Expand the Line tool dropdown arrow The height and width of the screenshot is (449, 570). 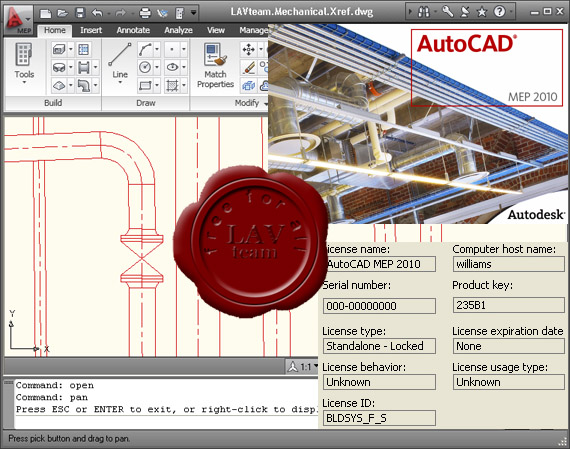[x=120, y=83]
